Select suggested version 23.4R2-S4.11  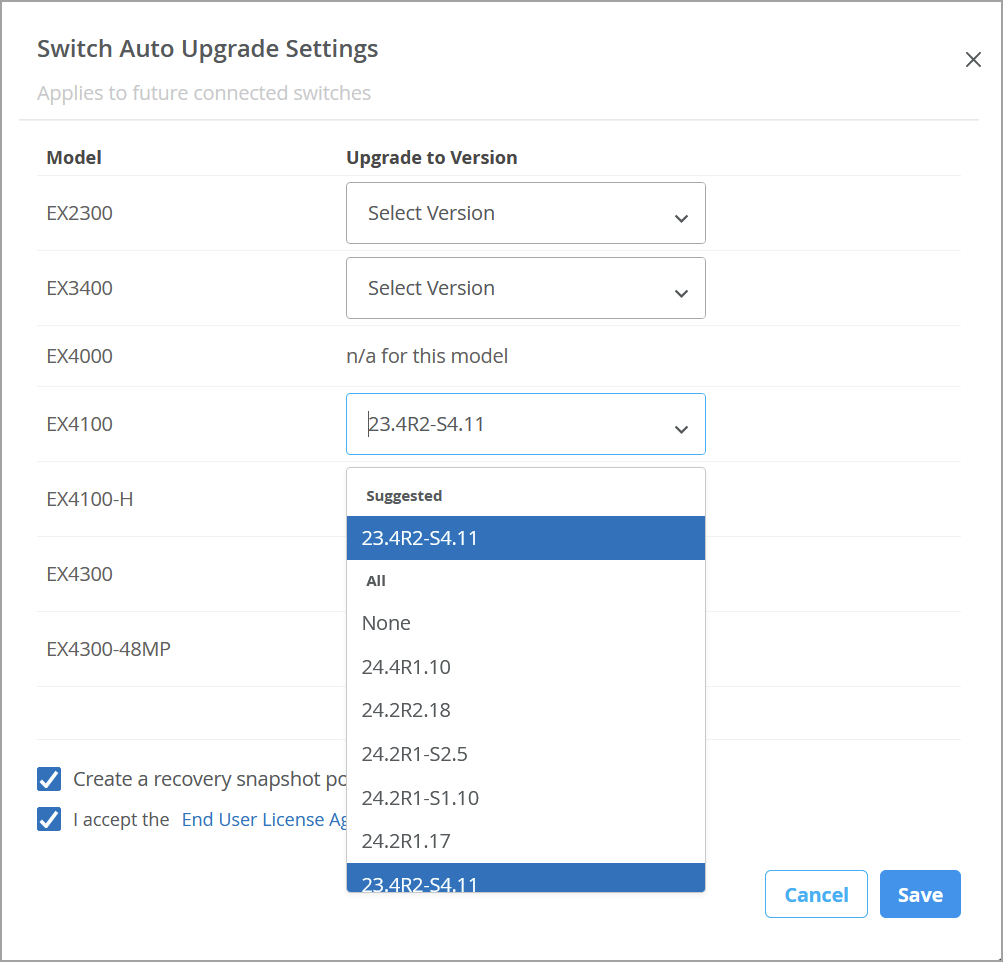click(x=525, y=538)
